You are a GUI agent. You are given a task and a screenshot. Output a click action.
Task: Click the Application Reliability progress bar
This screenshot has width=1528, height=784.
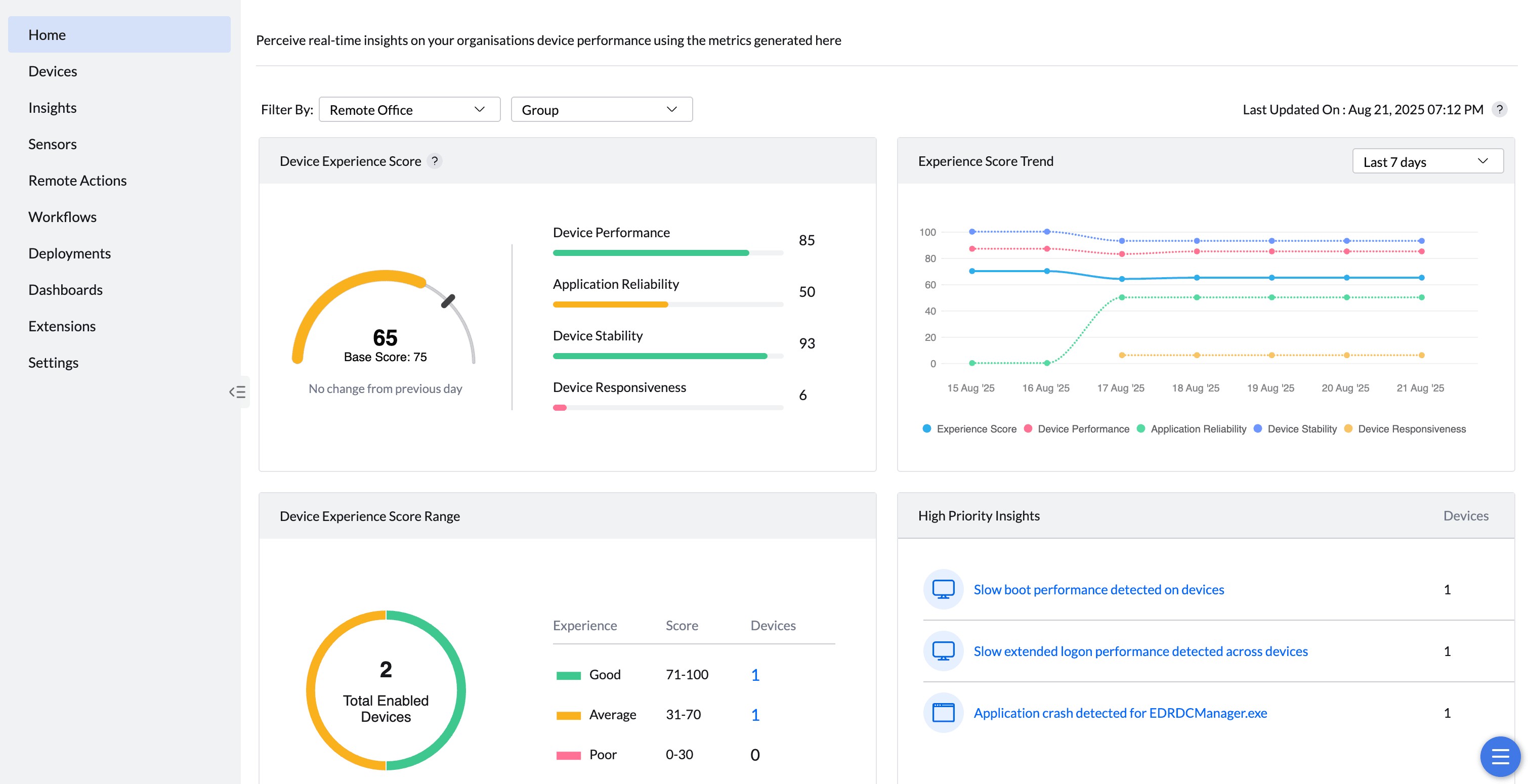point(668,305)
